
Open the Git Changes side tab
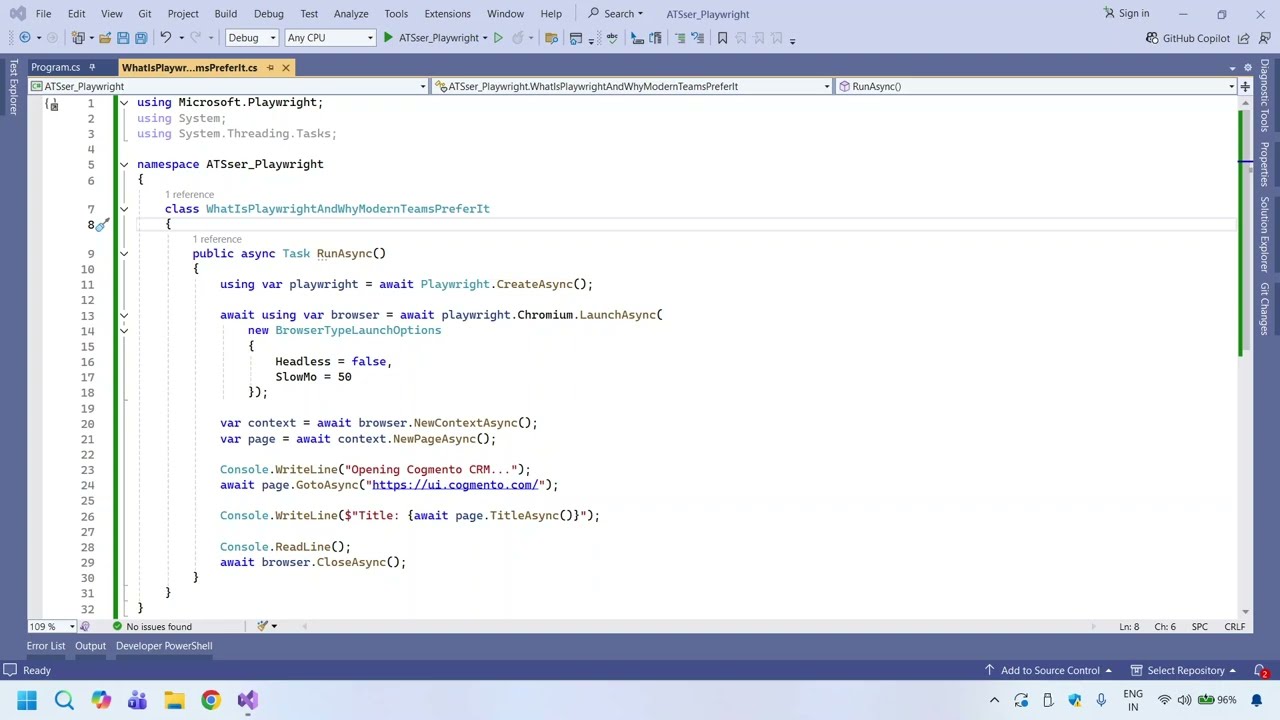point(1265,308)
